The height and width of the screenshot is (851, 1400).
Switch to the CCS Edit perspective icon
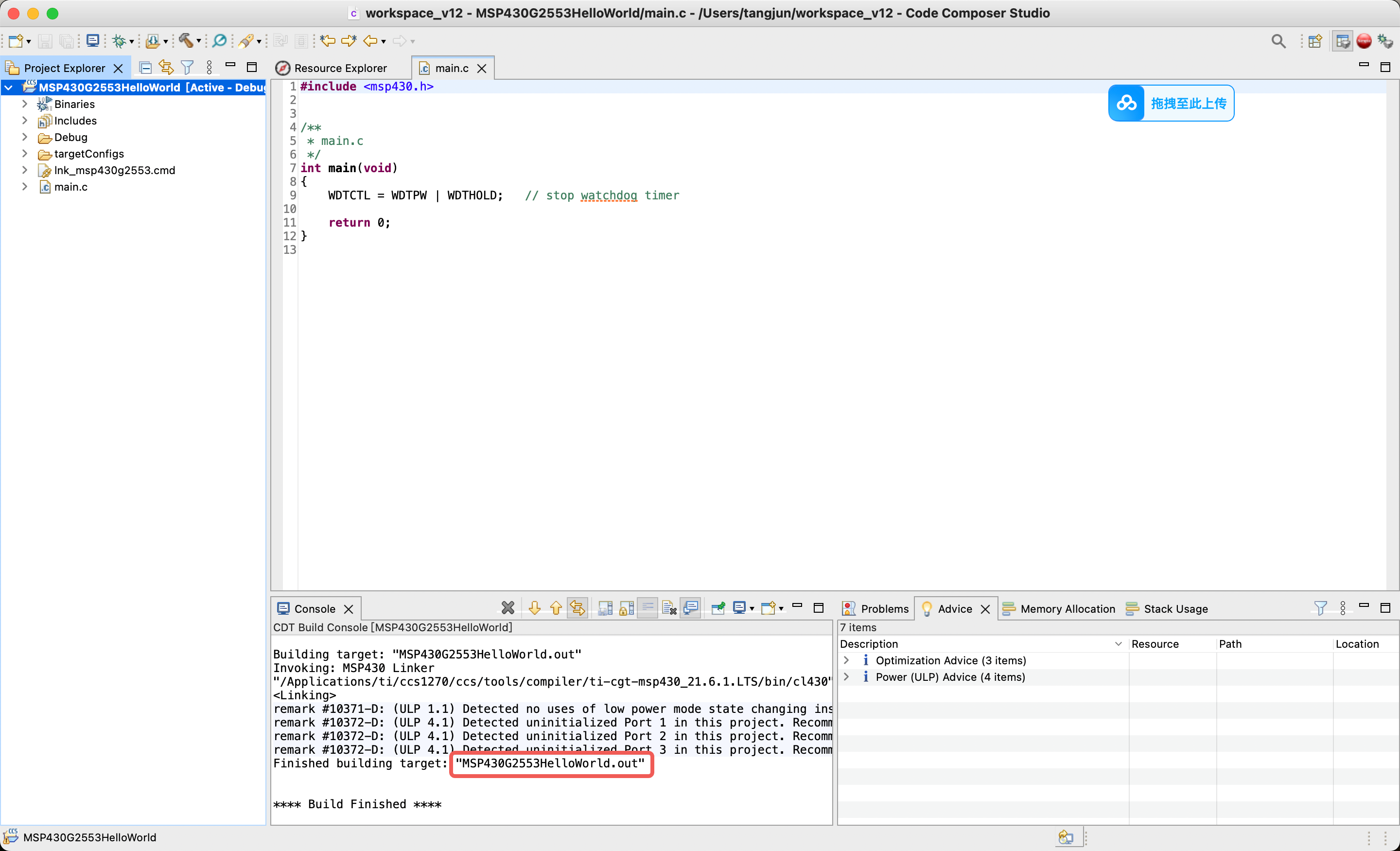point(1343,41)
